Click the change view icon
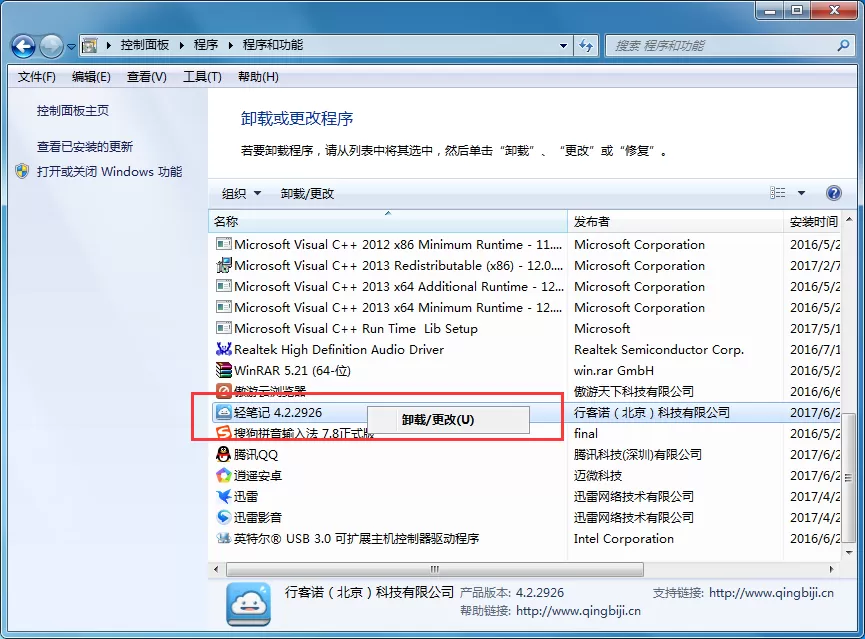 point(777,193)
